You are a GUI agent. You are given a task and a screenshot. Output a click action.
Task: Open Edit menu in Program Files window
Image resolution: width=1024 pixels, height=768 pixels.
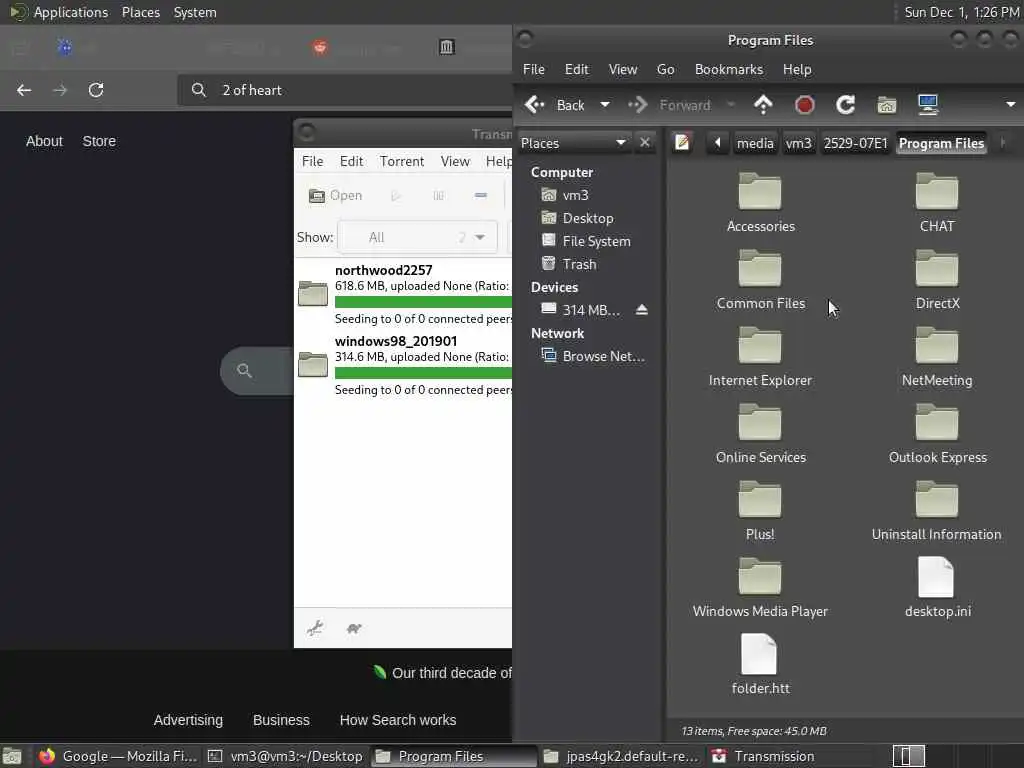point(576,69)
